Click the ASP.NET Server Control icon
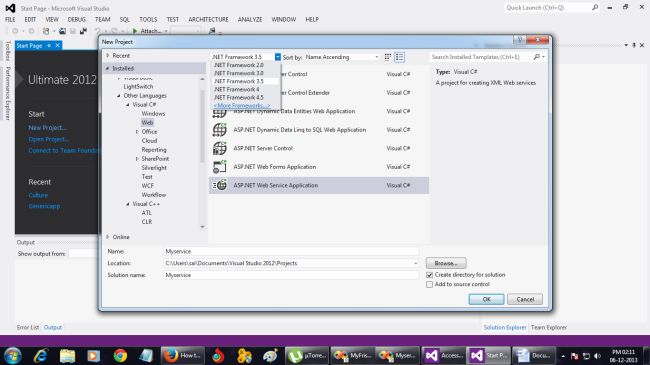The height and width of the screenshot is (365, 650). pyautogui.click(x=219, y=148)
